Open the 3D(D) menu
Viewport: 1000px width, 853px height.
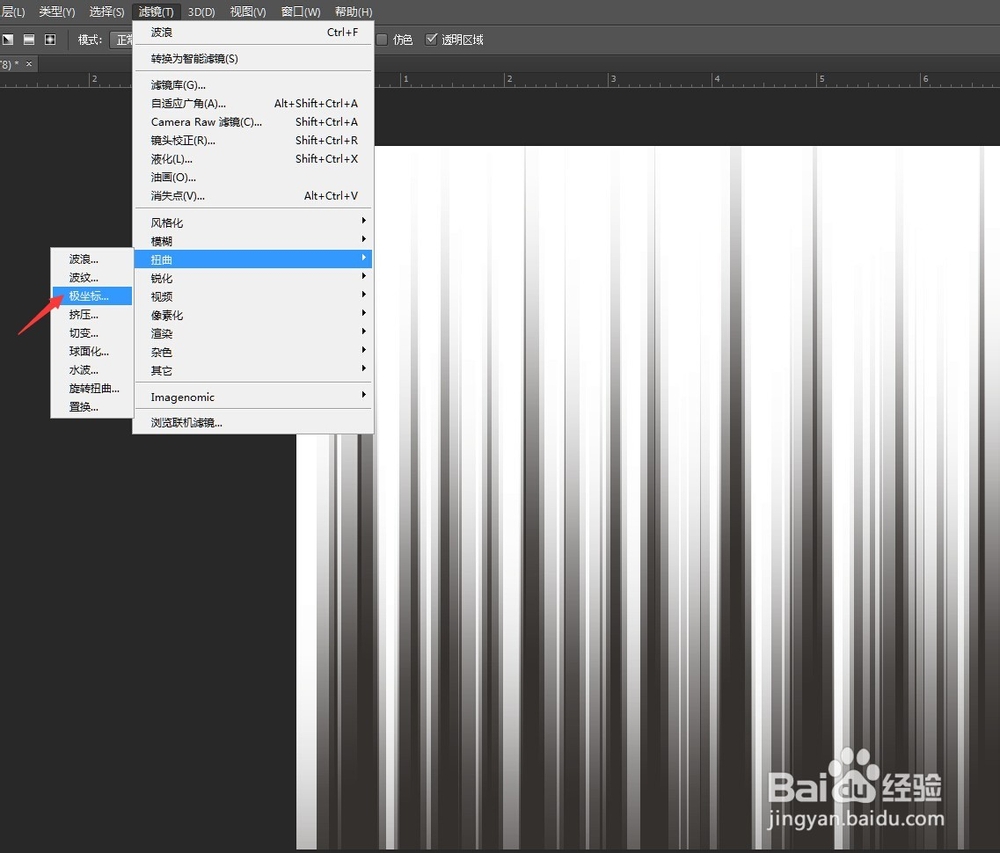201,11
